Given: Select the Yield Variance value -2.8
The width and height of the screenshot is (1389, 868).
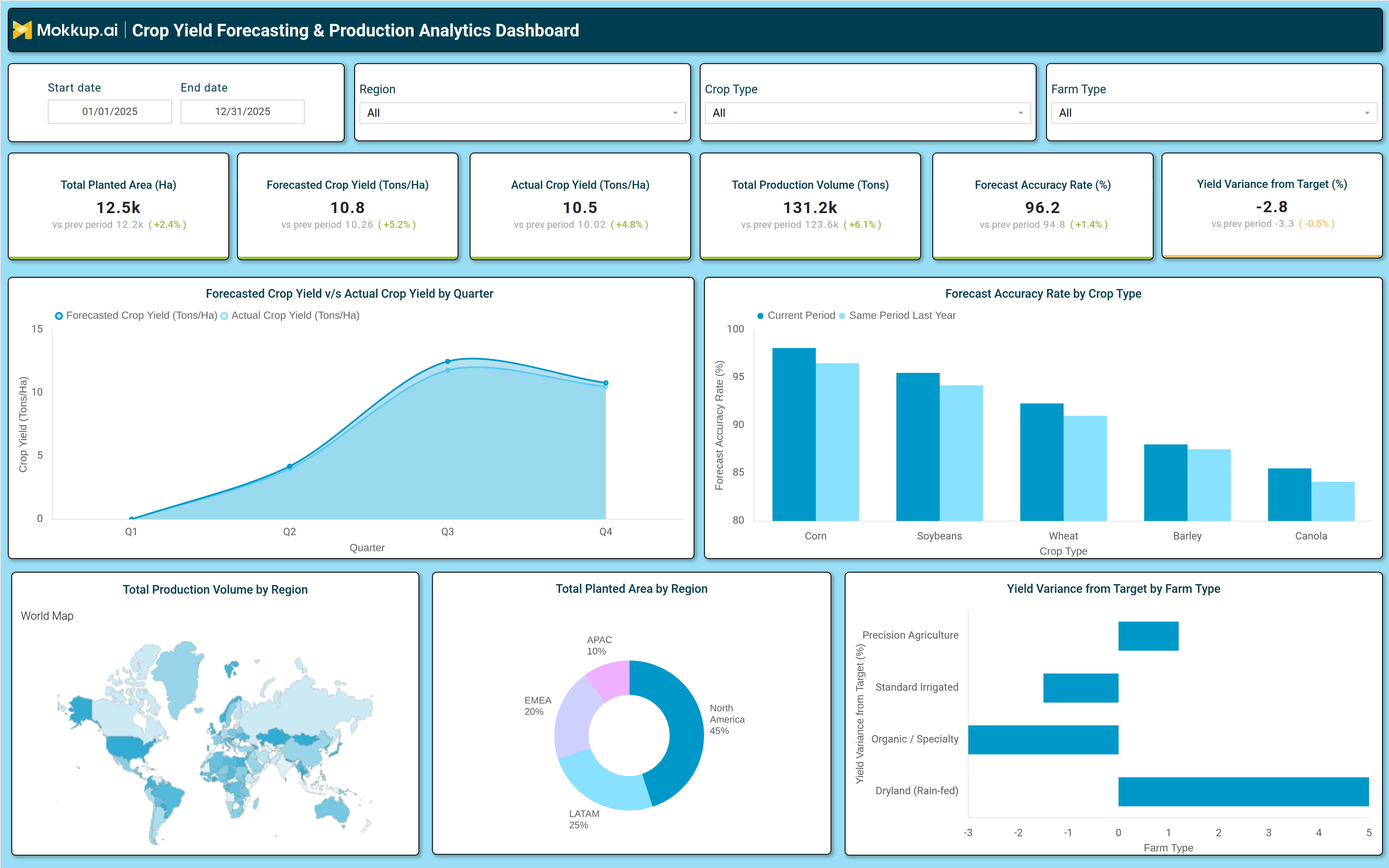Looking at the screenshot, I should 1271,207.
